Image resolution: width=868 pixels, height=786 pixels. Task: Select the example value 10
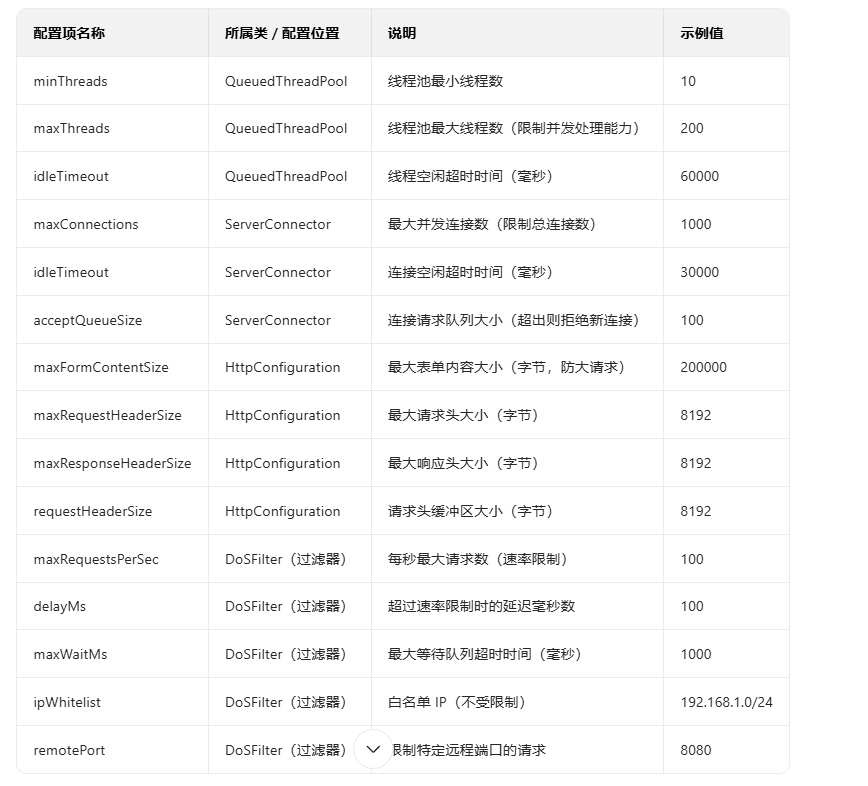point(688,81)
